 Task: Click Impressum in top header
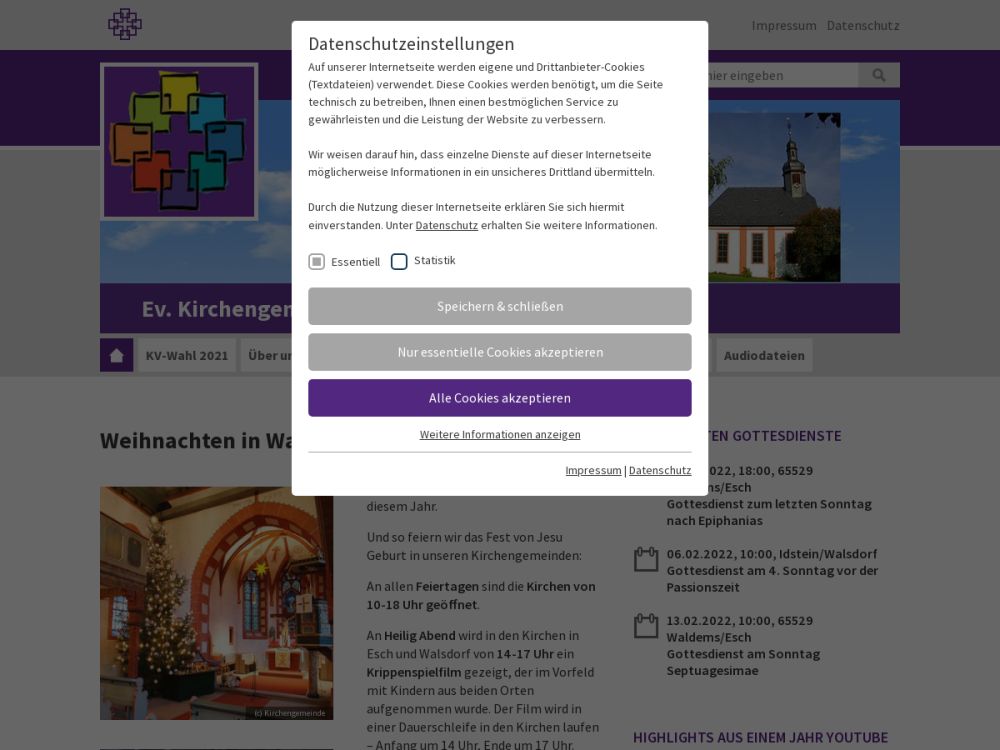[784, 25]
